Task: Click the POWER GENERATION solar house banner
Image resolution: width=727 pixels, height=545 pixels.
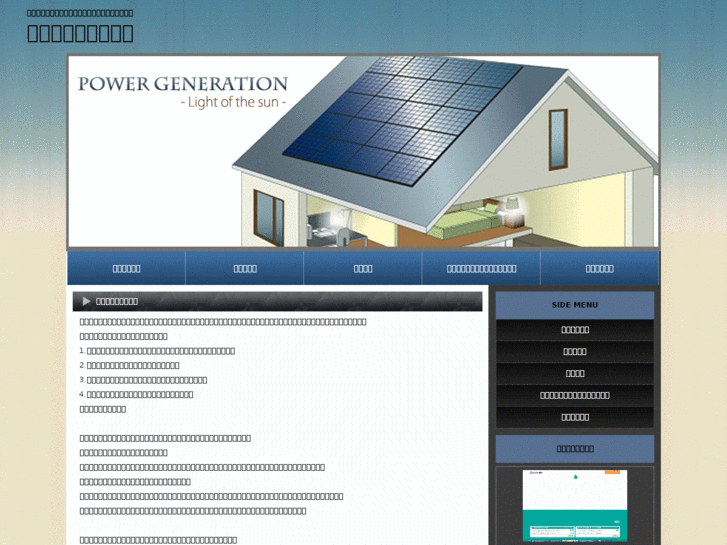Action: point(364,151)
